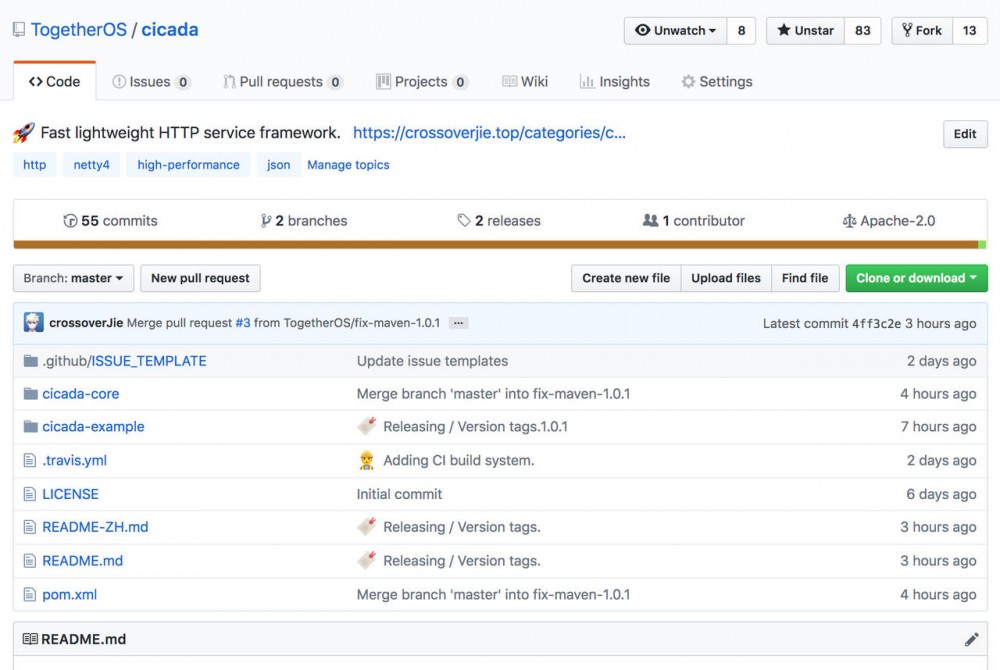Viewport: 1000px width, 670px height.
Task: Click the cicada-core folder icon
Action: pyautogui.click(x=31, y=394)
